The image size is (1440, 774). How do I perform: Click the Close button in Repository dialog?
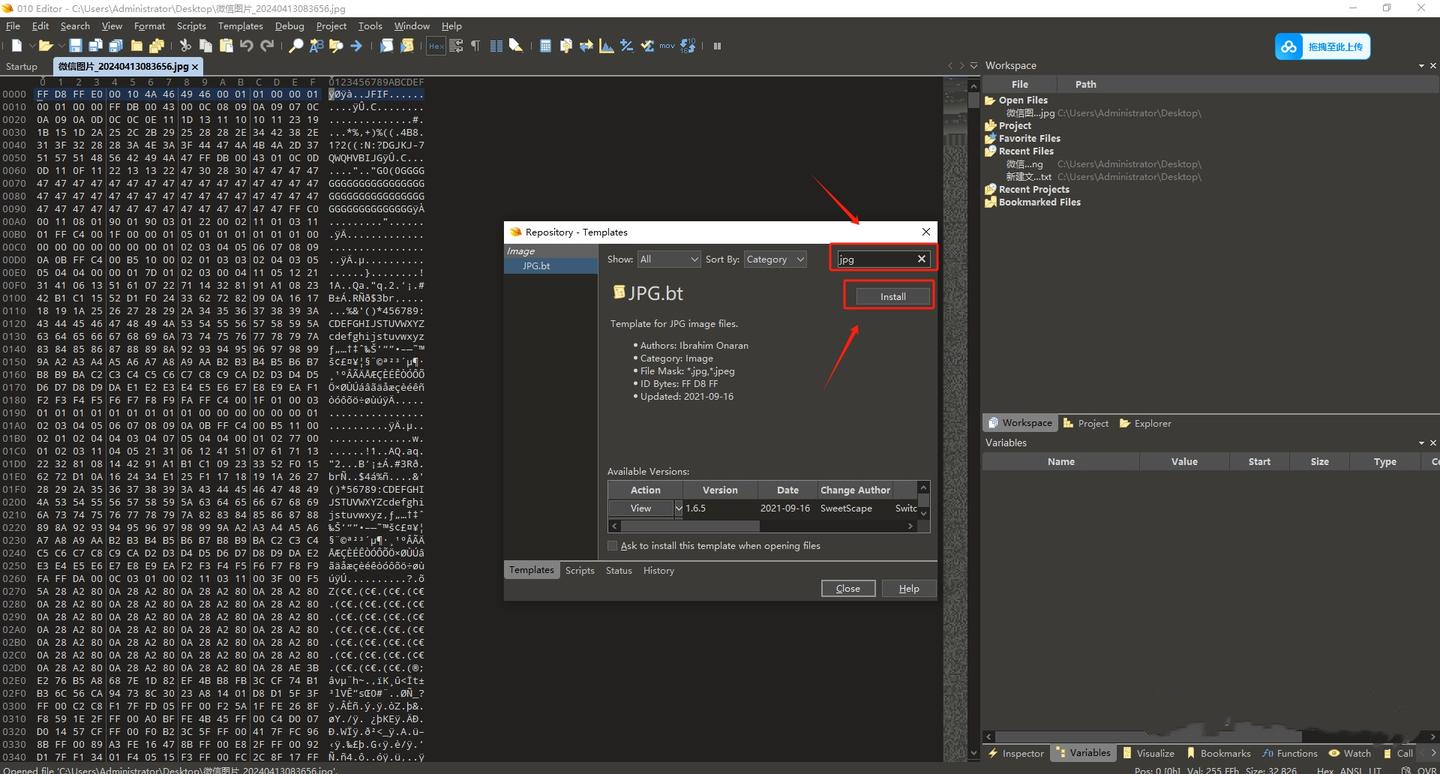coord(848,588)
